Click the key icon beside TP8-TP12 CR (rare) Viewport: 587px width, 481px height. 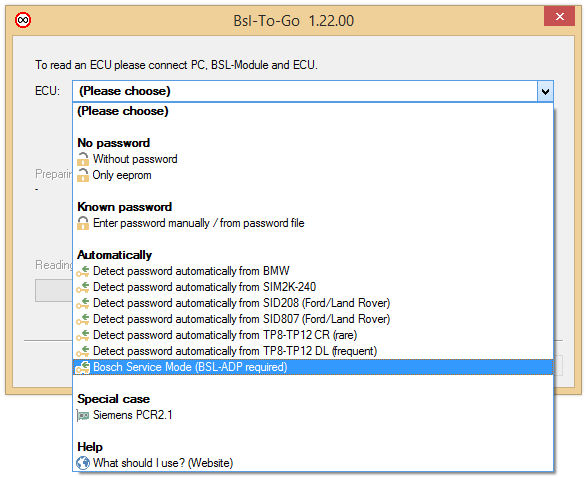83,335
